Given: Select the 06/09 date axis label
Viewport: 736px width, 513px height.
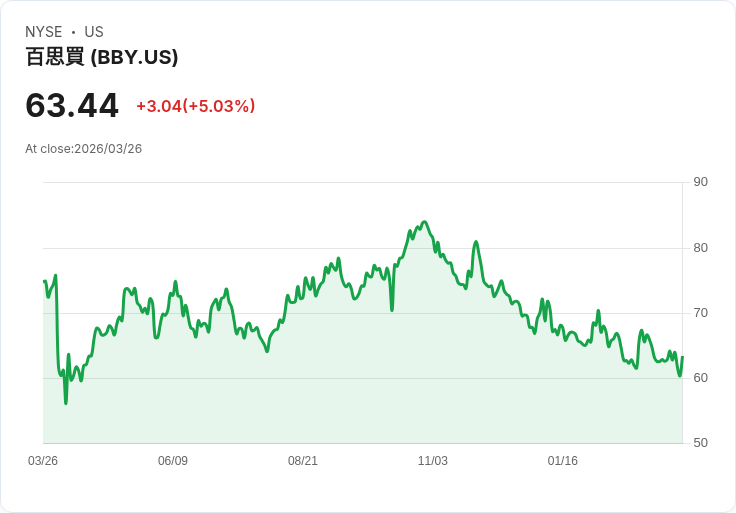Looking at the screenshot, I should click(173, 461).
